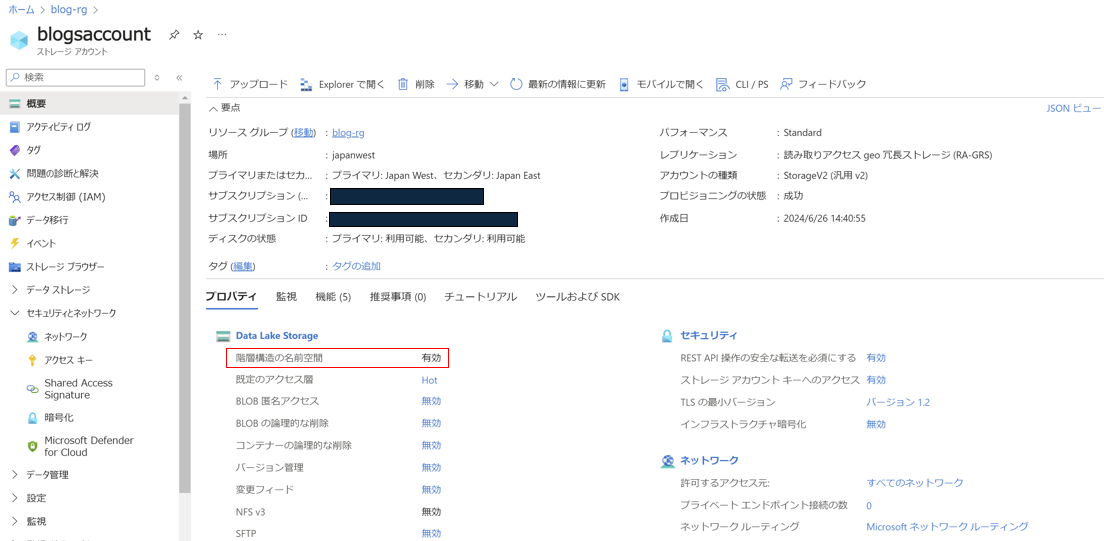The height and width of the screenshot is (541, 1104).
Task: Click the 問題の診断と解決 wrench icon
Action: point(15,173)
